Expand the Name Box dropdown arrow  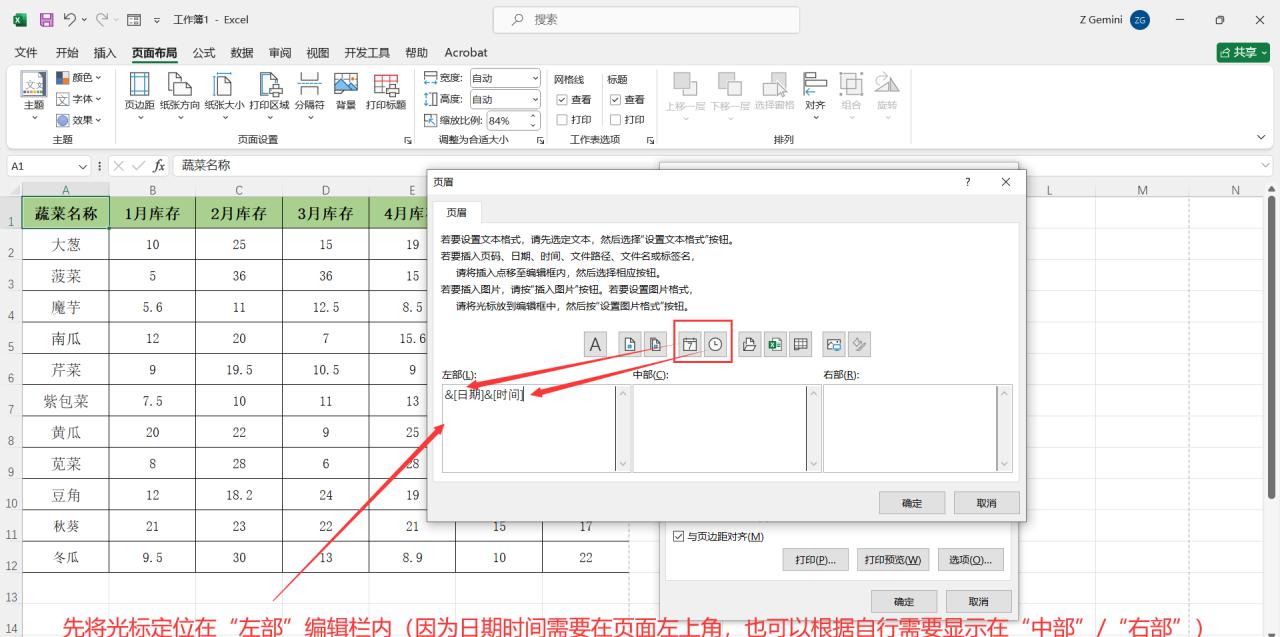tap(83, 166)
